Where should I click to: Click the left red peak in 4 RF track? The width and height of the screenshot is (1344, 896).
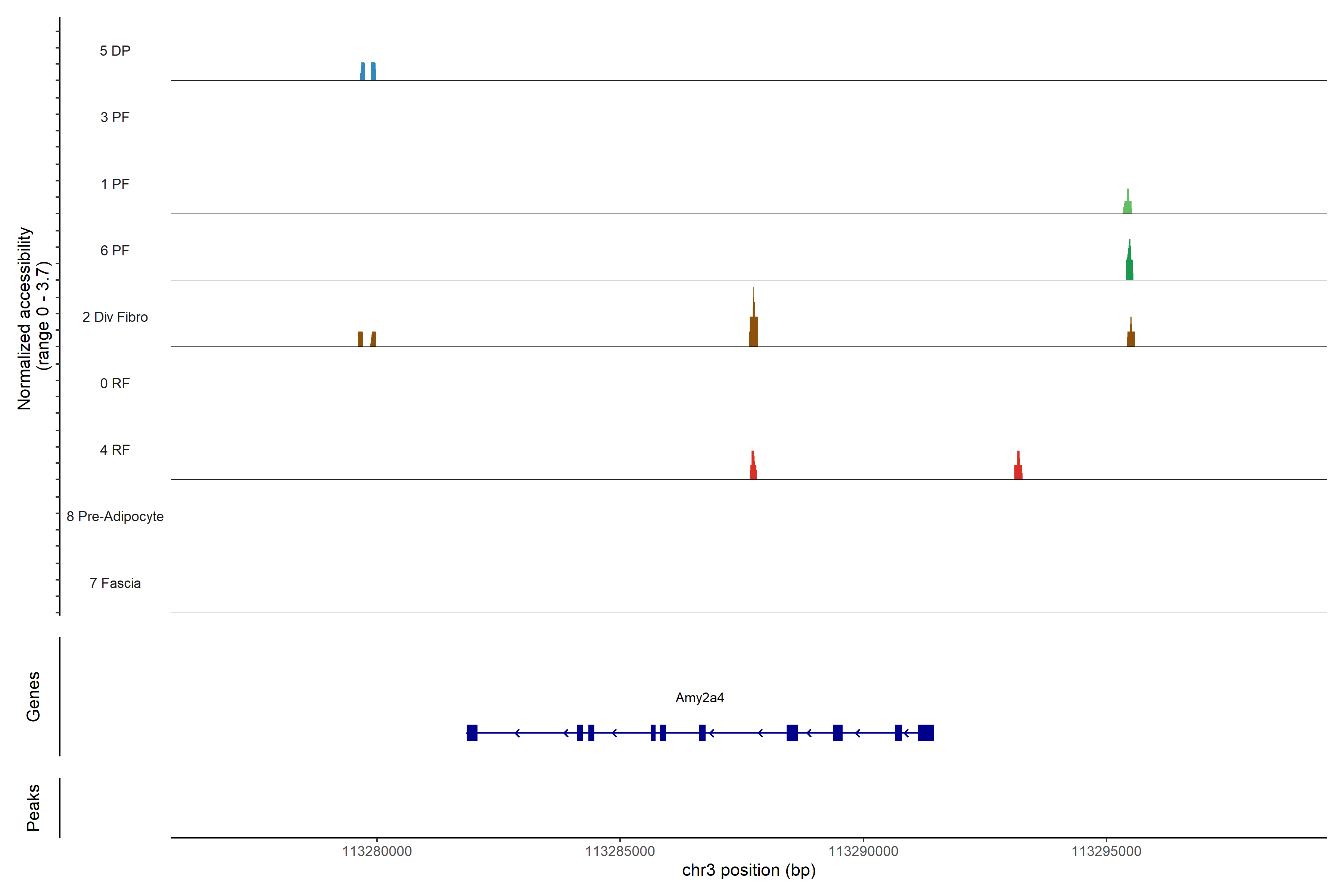753,470
